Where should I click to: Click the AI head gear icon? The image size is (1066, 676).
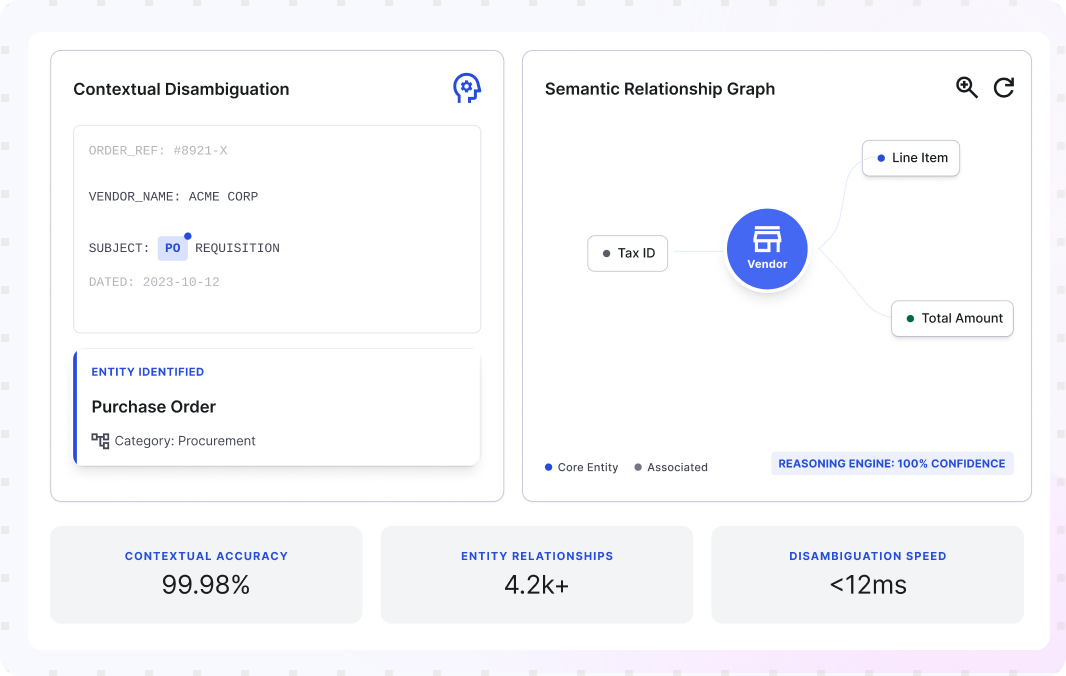point(467,88)
